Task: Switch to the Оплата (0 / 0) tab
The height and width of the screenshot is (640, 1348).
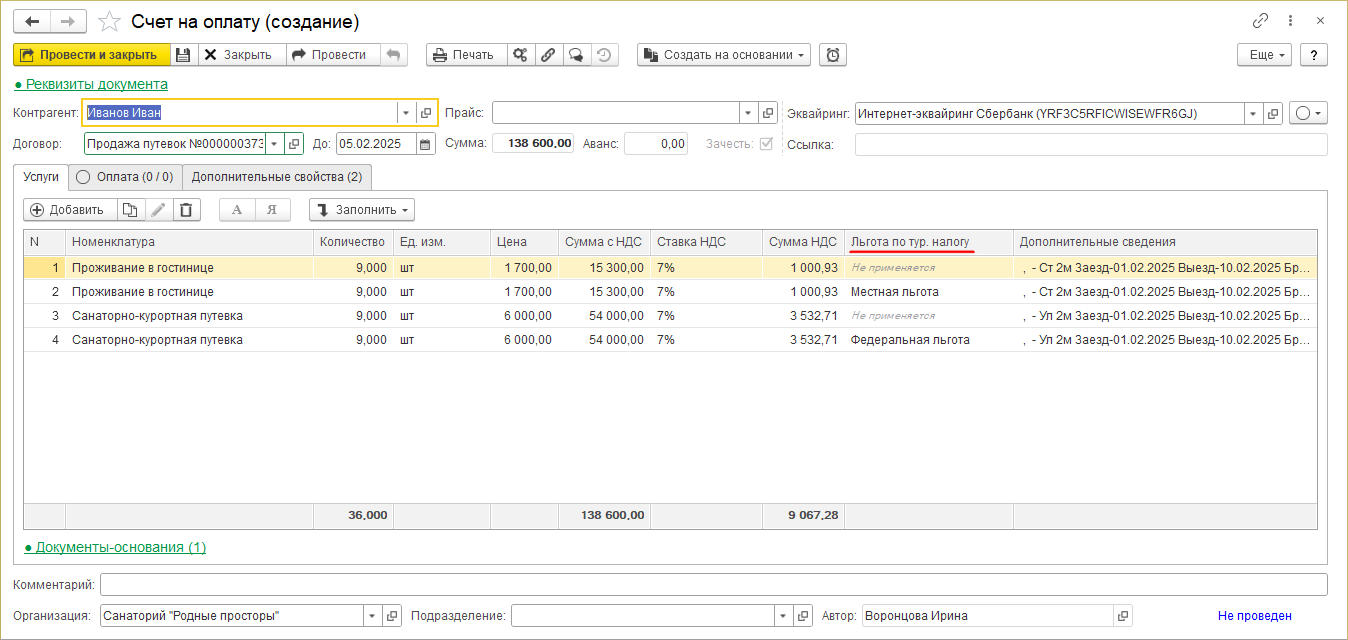Action: [125, 177]
